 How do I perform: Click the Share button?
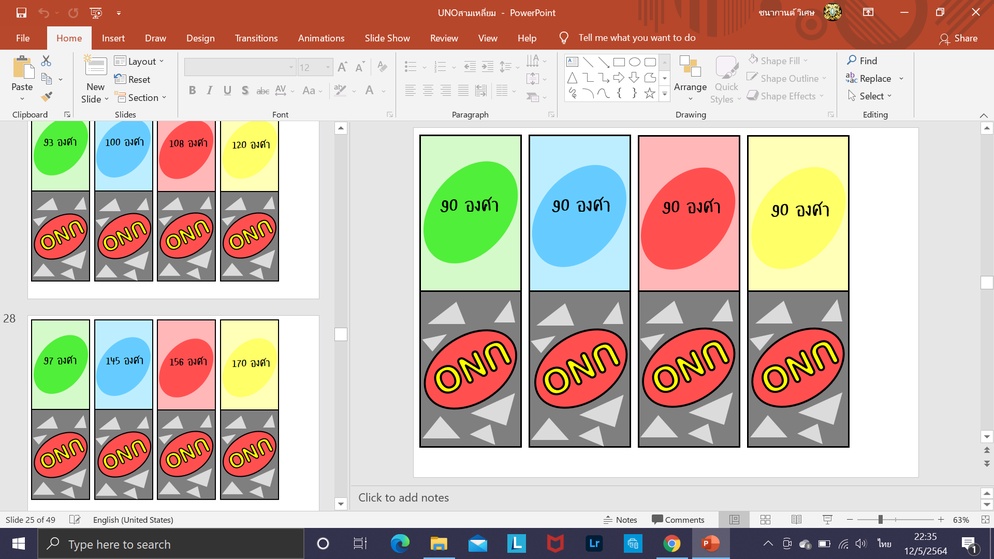(x=958, y=38)
